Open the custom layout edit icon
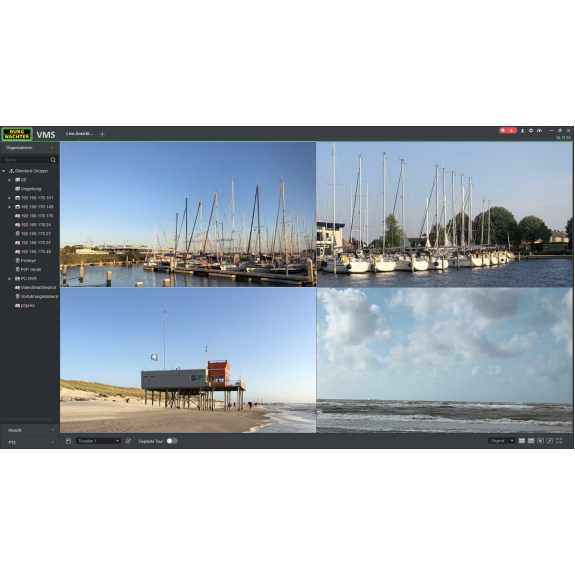This screenshot has height=575, width=575. (550, 441)
